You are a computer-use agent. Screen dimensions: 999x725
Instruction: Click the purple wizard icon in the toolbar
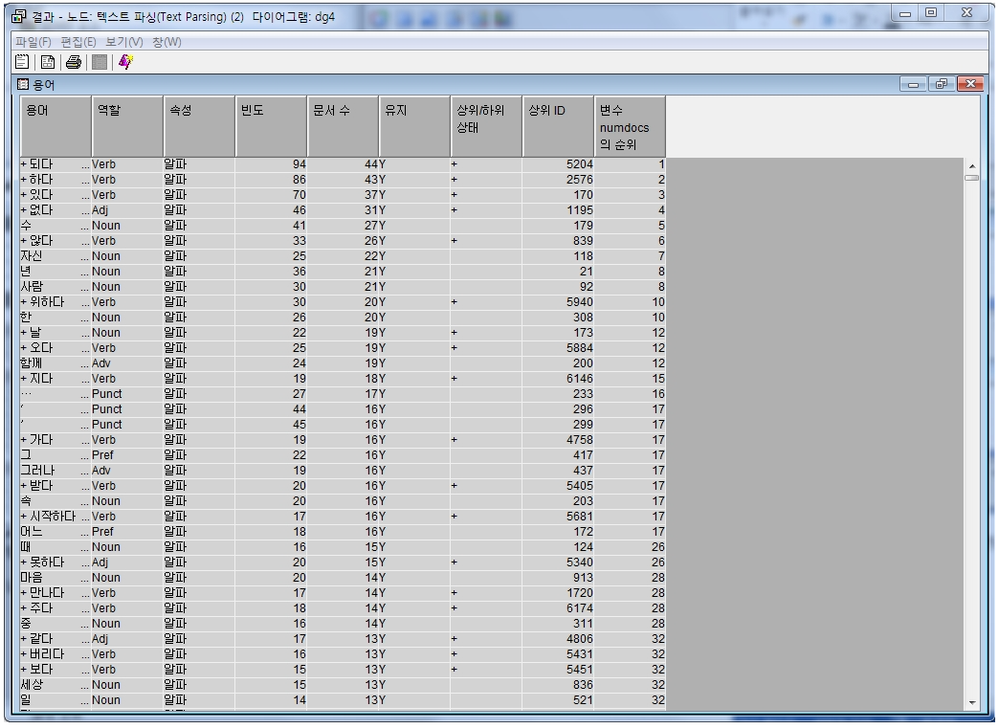coord(125,62)
